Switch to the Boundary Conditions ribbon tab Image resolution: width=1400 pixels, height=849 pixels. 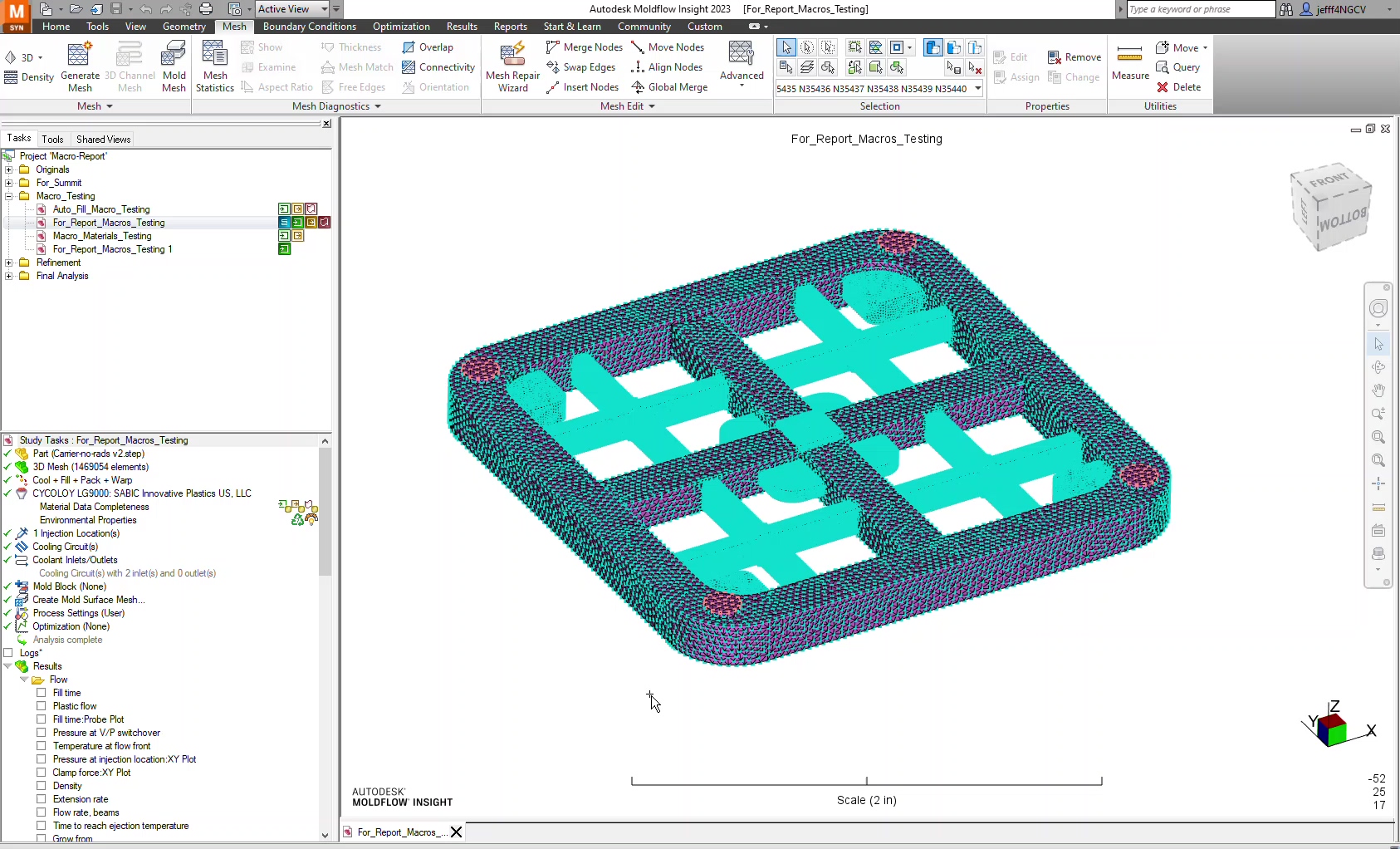pyautogui.click(x=309, y=27)
